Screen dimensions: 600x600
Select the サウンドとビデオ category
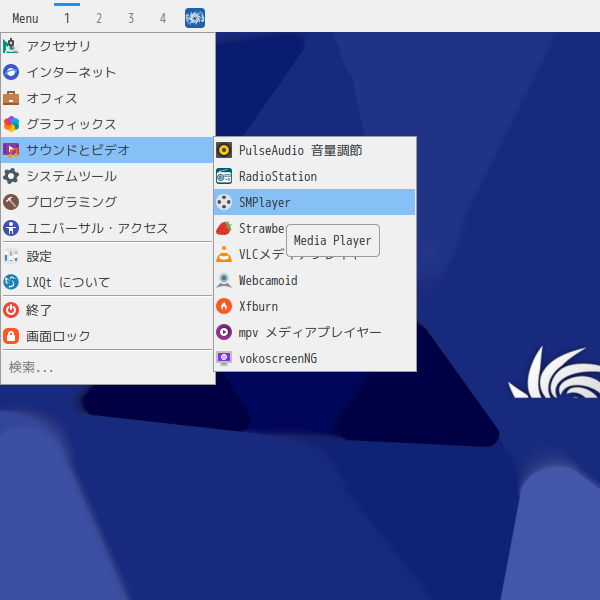[107, 150]
